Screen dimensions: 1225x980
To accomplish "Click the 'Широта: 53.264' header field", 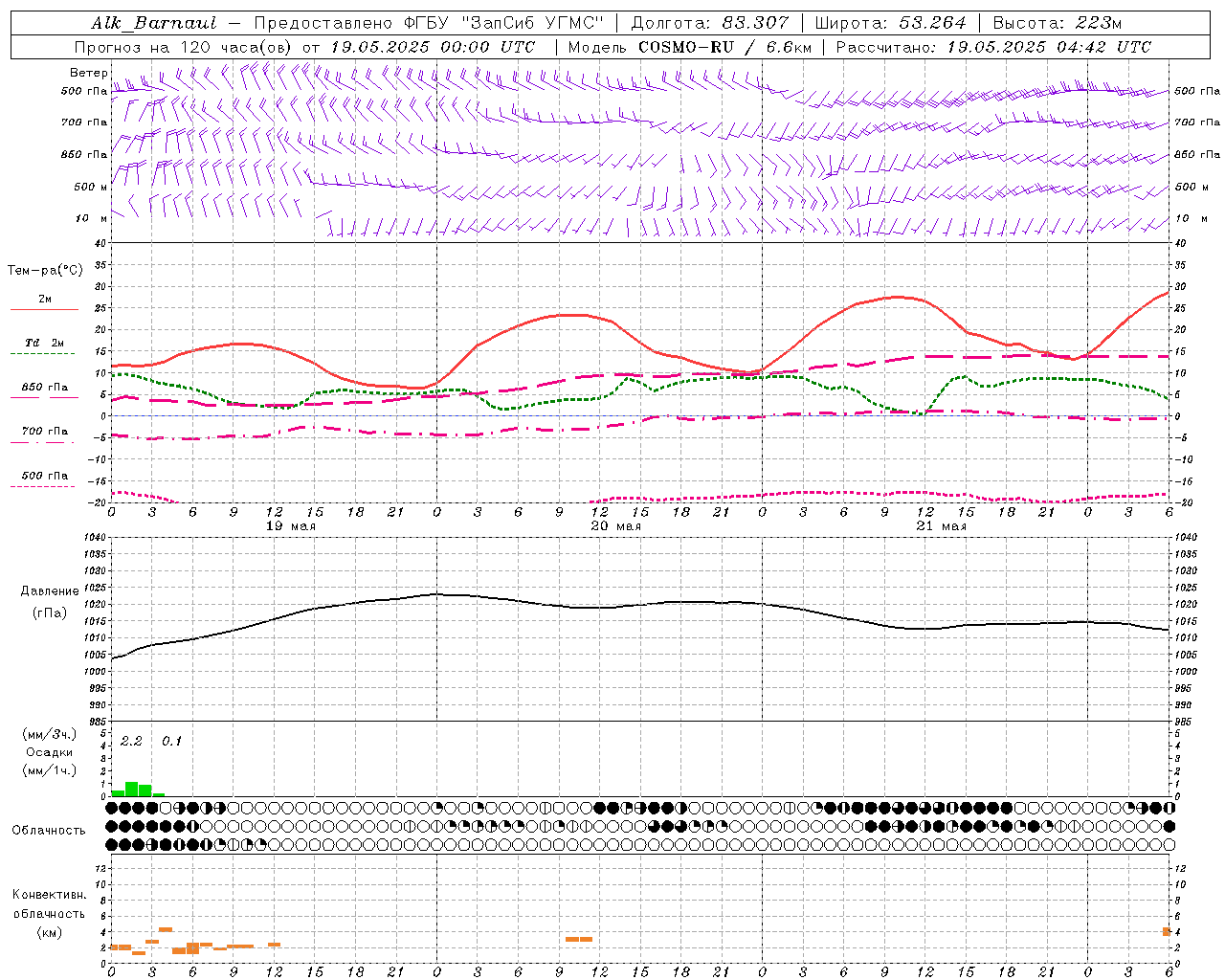I will click(891, 23).
